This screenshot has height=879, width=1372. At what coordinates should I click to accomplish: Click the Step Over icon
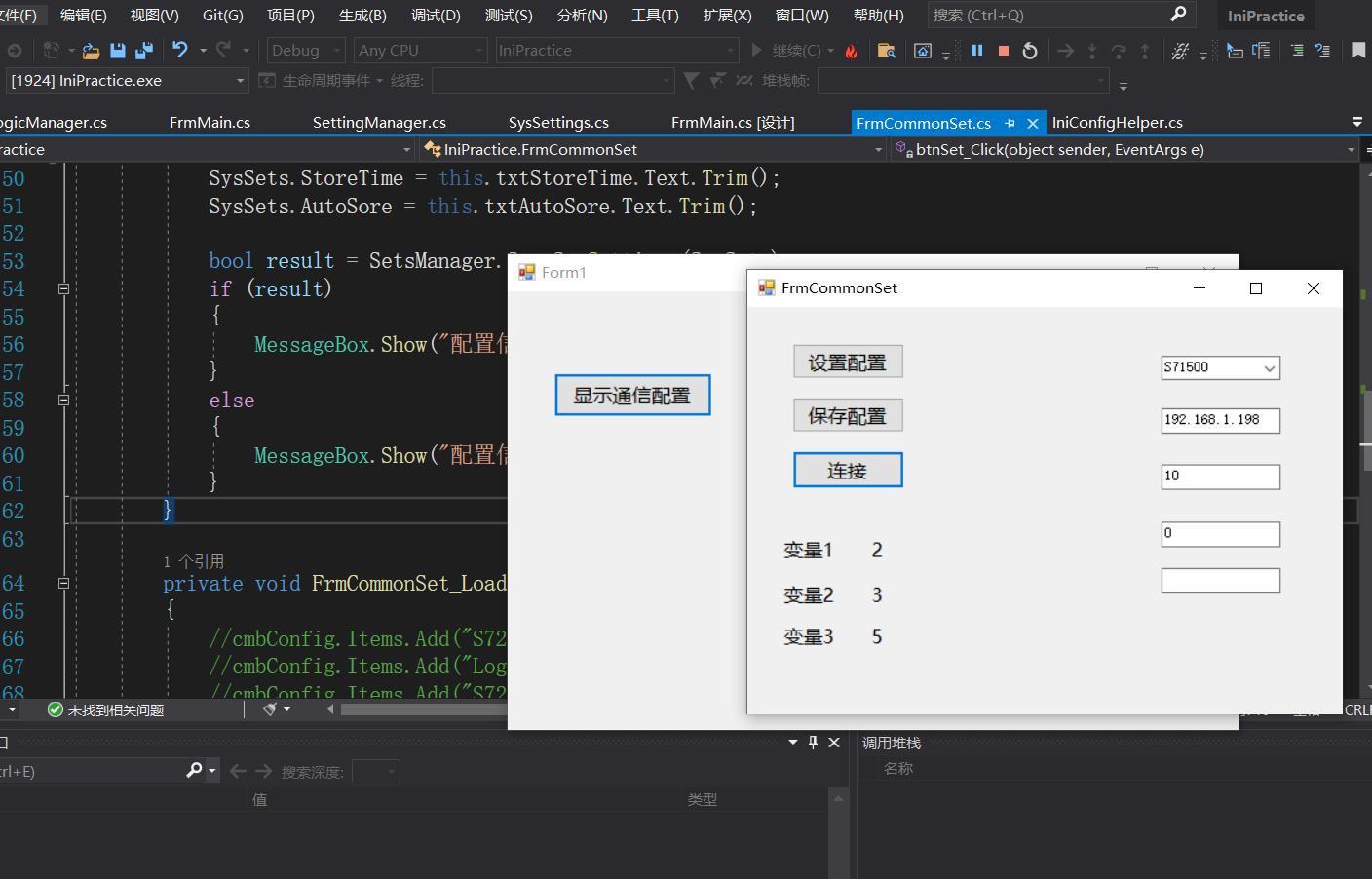click(x=1120, y=51)
